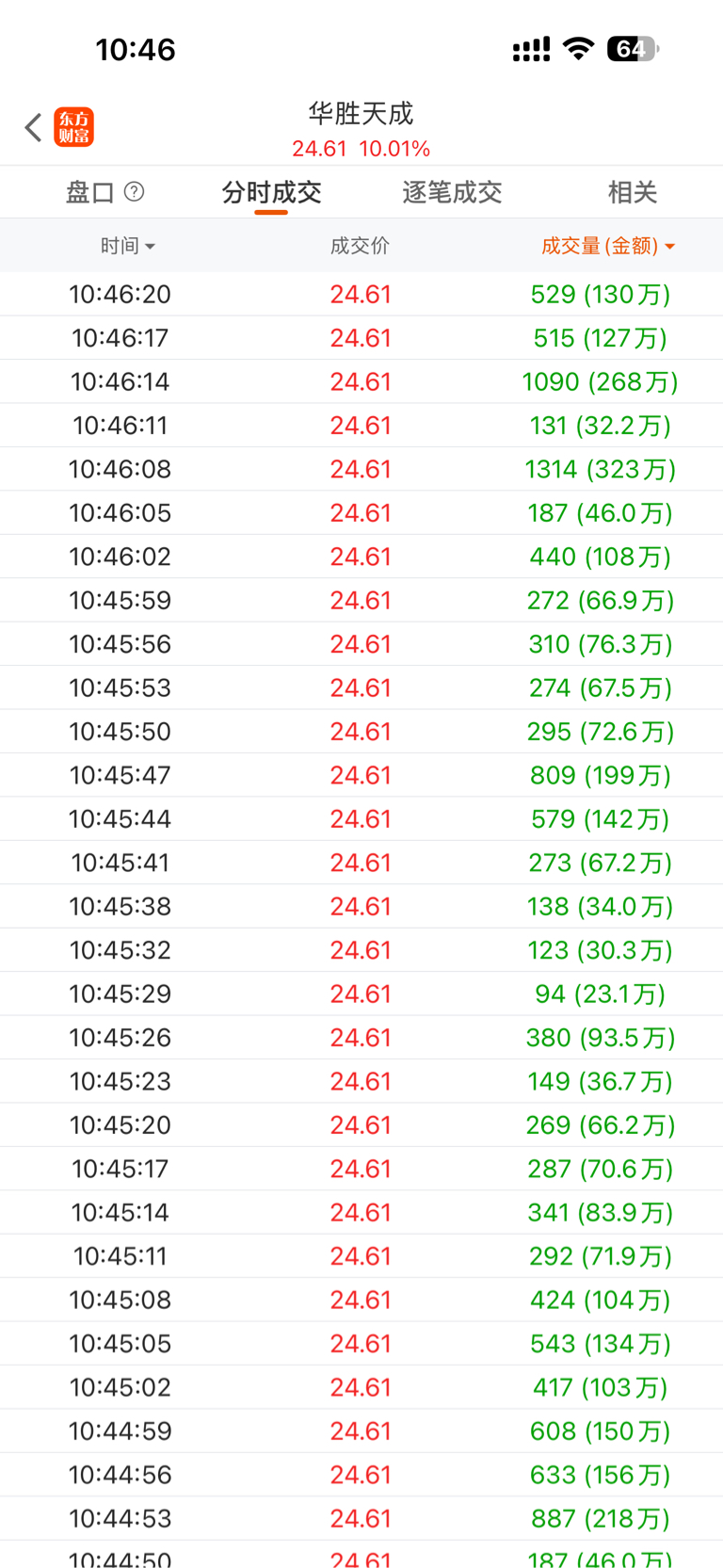
Task: Tap the orange 东方财富 logo icon
Action: click(x=74, y=127)
